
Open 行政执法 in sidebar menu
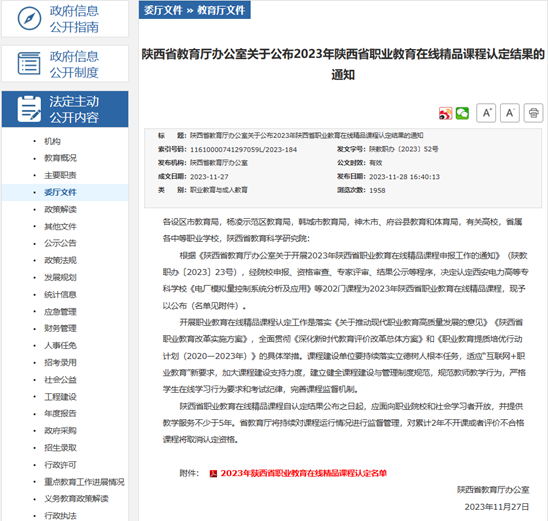tap(60, 516)
